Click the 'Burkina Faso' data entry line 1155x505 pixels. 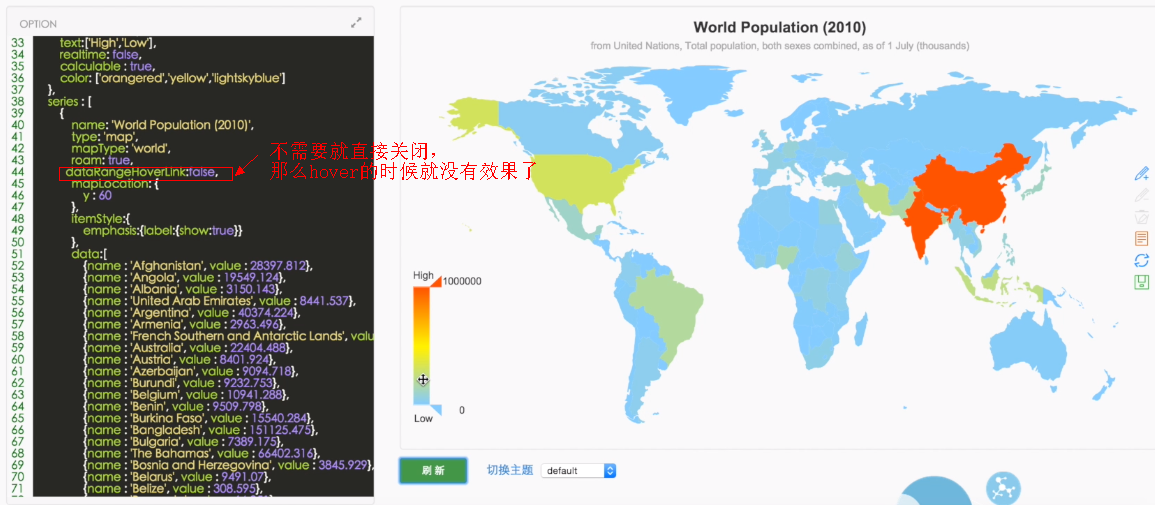click(198, 418)
